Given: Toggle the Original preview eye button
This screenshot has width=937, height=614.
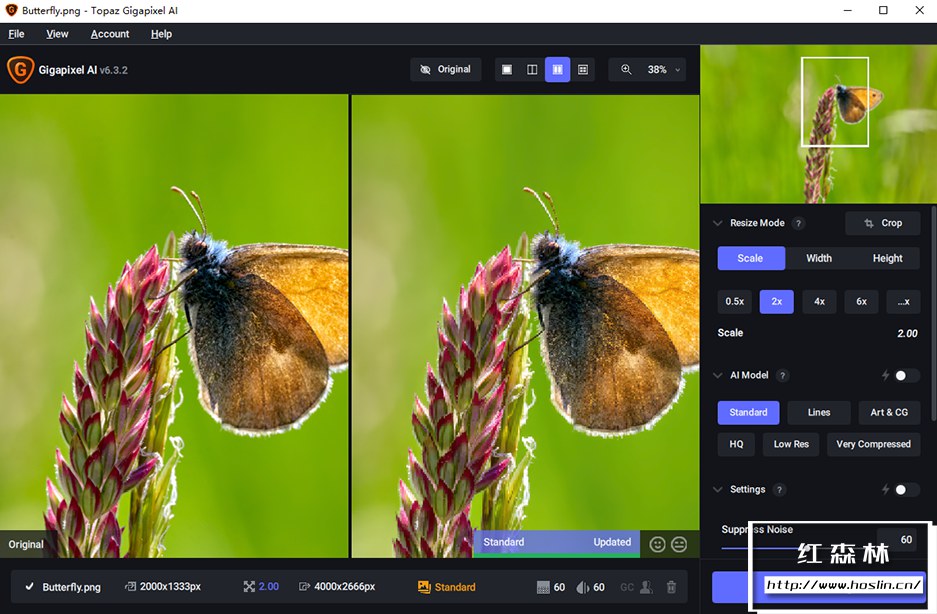Looking at the screenshot, I should [x=446, y=69].
